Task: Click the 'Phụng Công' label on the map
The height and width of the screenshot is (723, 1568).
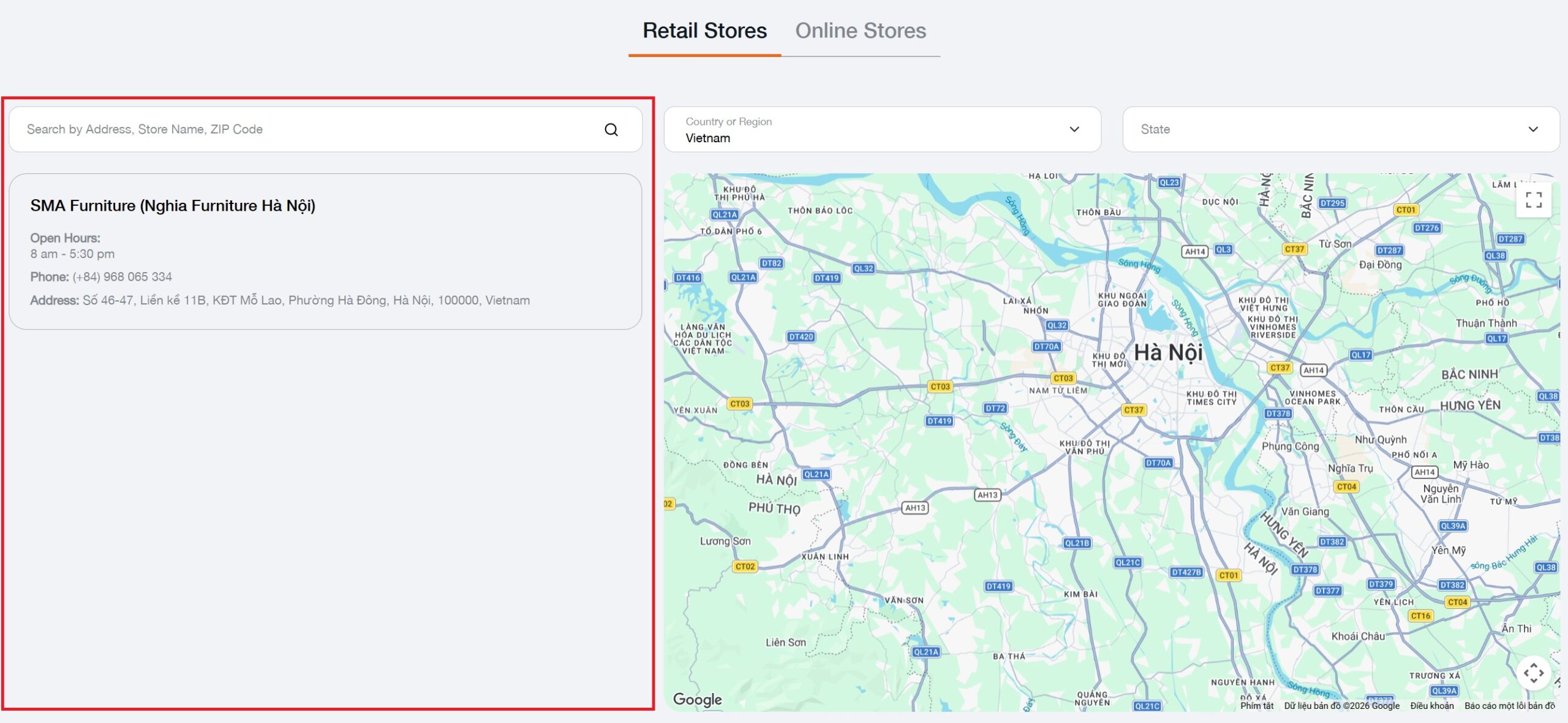Action: 1290,446
